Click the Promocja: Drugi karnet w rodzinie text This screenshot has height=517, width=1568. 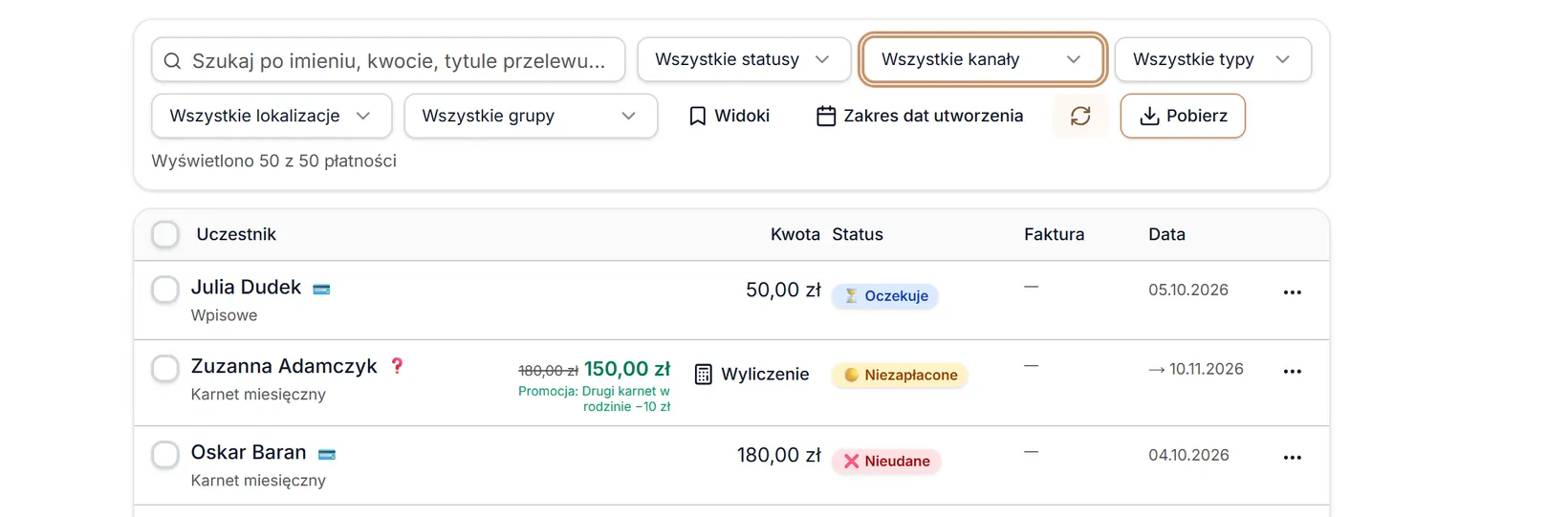[x=594, y=399]
